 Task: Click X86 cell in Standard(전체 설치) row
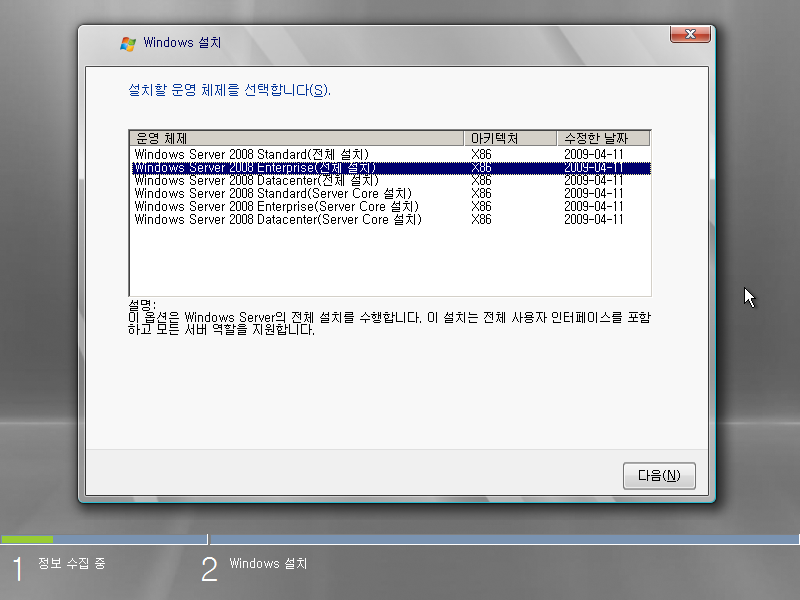[x=481, y=155]
